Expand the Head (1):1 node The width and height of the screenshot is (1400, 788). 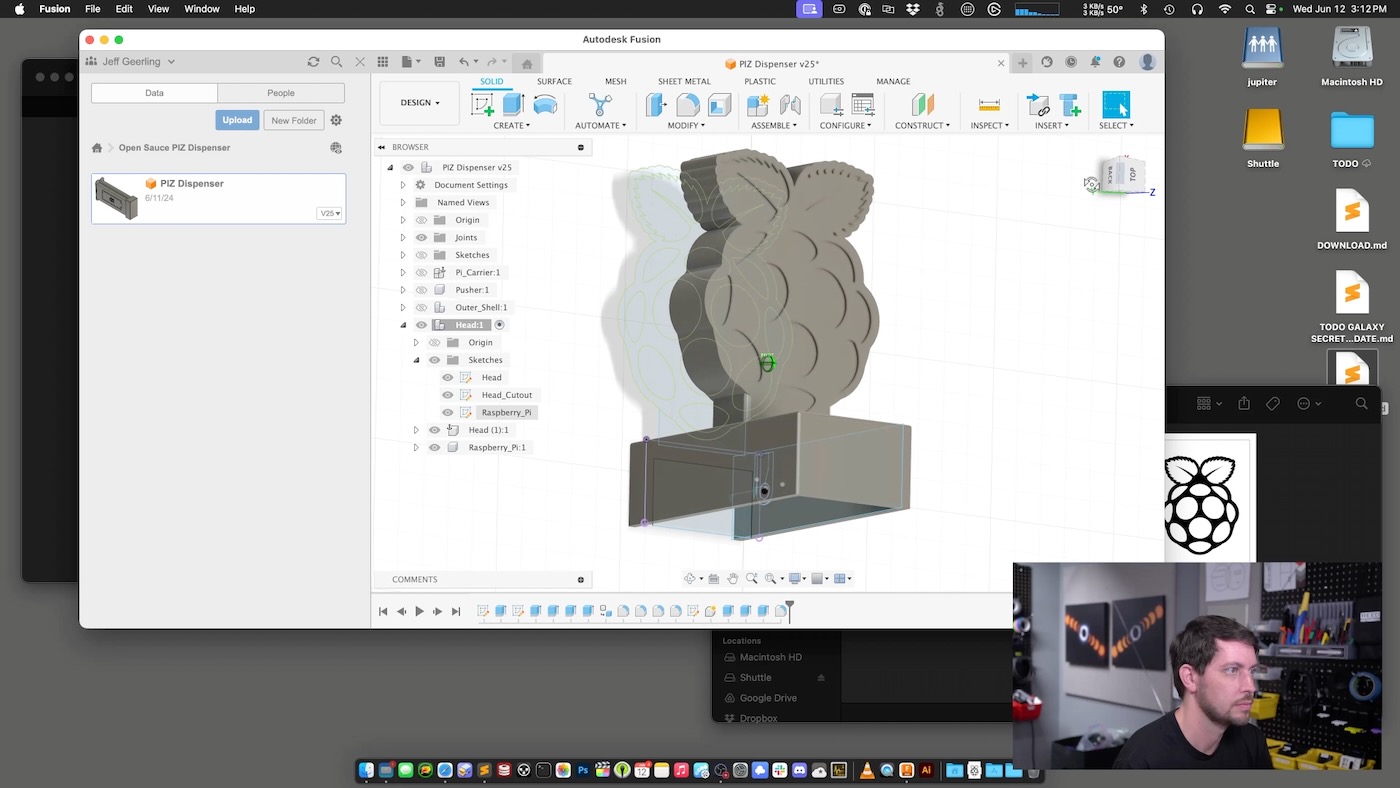[x=416, y=430]
